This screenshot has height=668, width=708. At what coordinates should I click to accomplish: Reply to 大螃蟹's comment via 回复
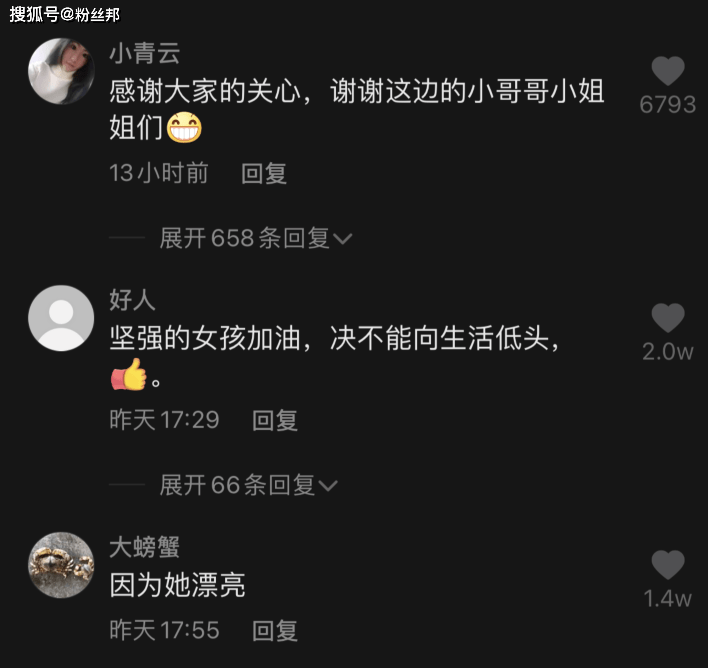pyautogui.click(x=275, y=631)
